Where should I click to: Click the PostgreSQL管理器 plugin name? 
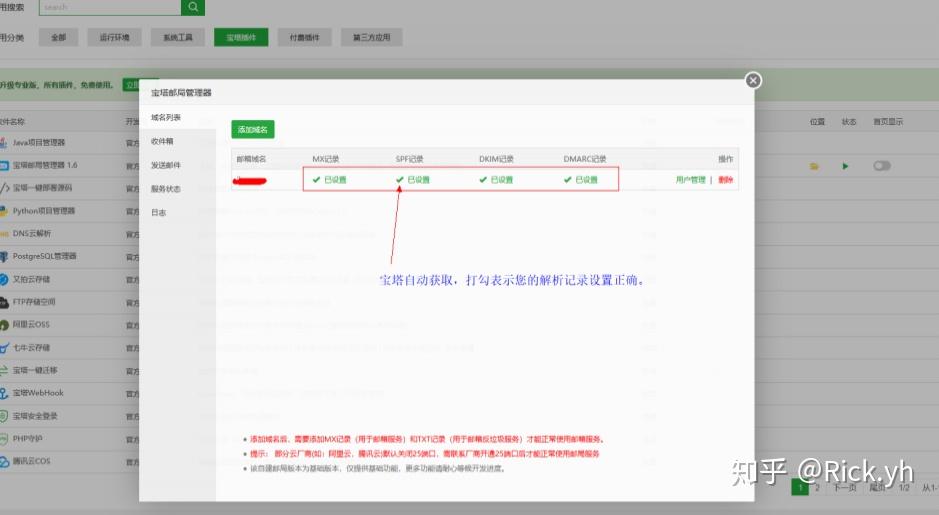[44, 256]
